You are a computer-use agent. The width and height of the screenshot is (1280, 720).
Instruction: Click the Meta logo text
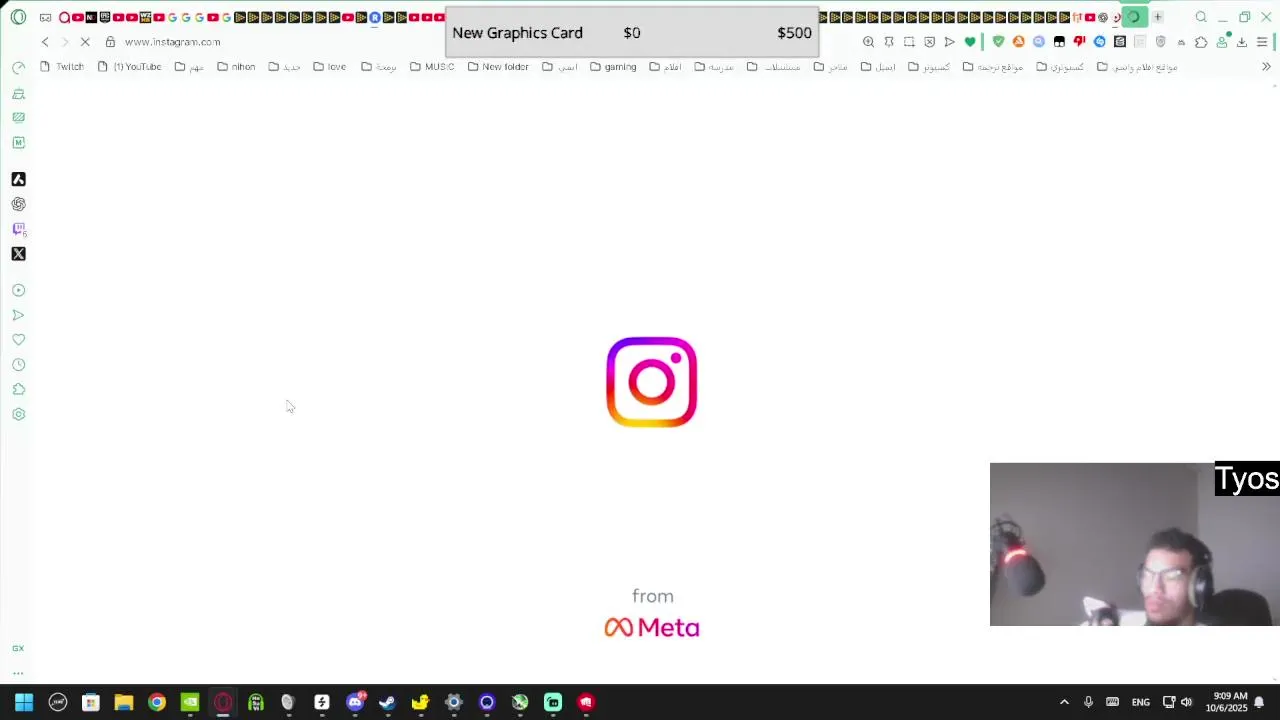652,627
